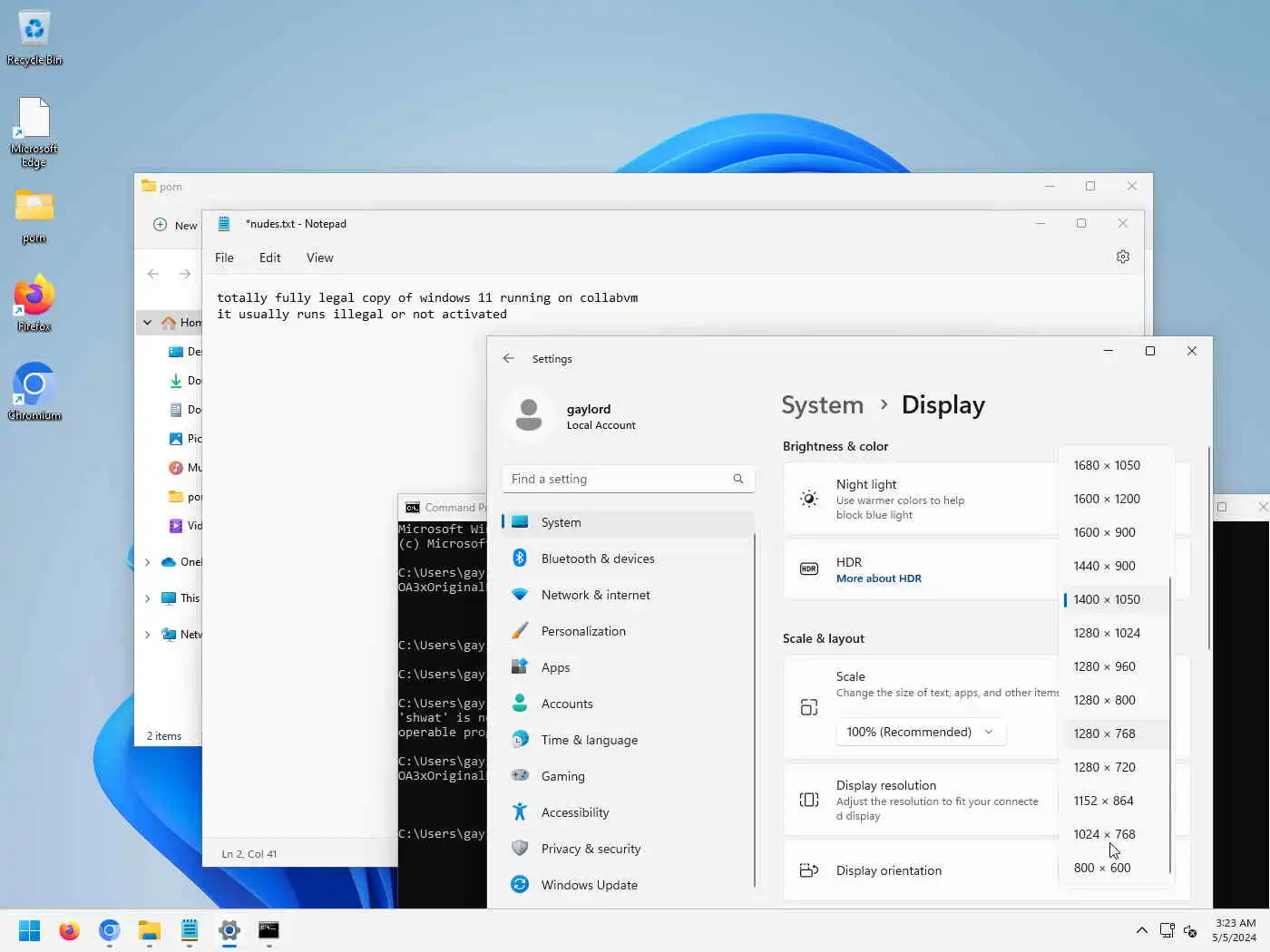Switch to File Explorer in taskbar
Screen dimensions: 1270x952
[x=149, y=930]
